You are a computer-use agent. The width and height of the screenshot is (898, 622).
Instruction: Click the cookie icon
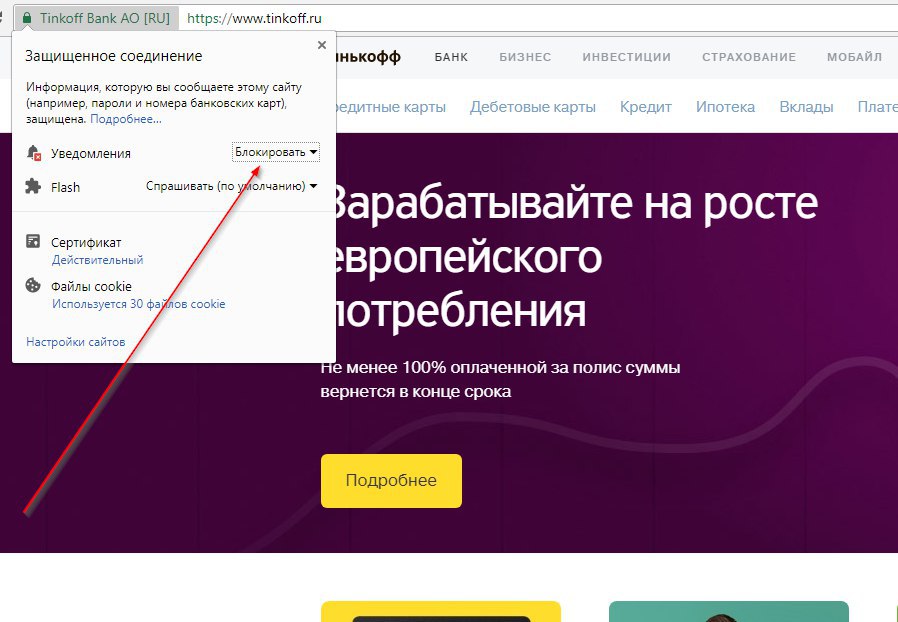pyautogui.click(x=33, y=285)
